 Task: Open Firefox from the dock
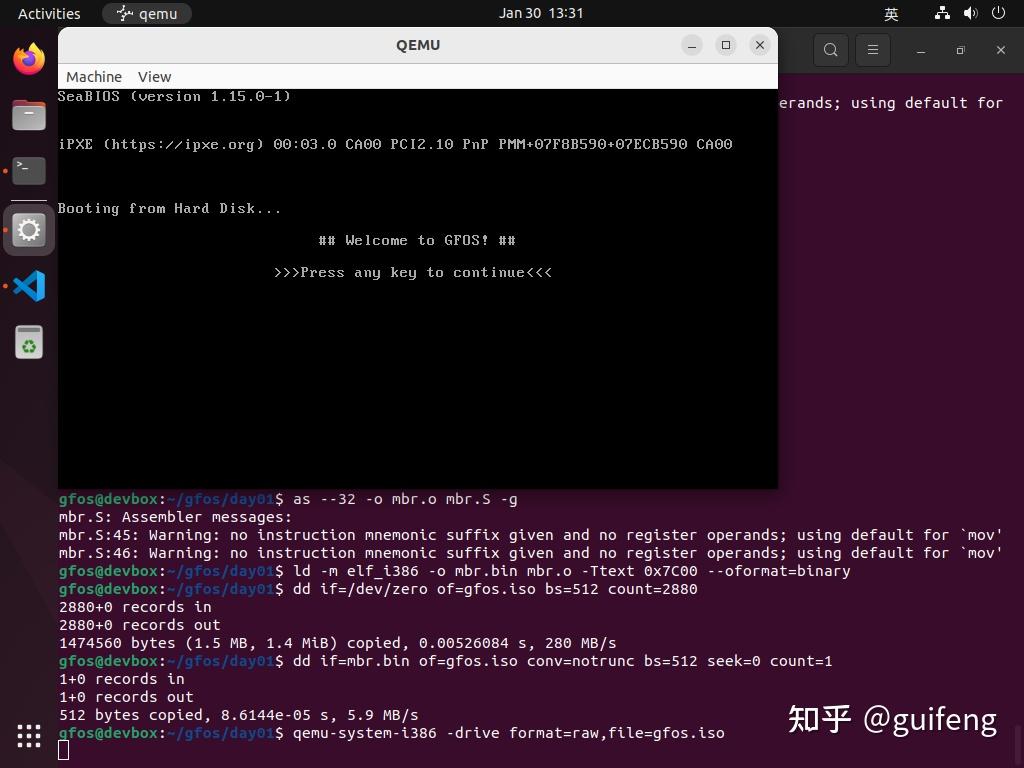coord(29,58)
